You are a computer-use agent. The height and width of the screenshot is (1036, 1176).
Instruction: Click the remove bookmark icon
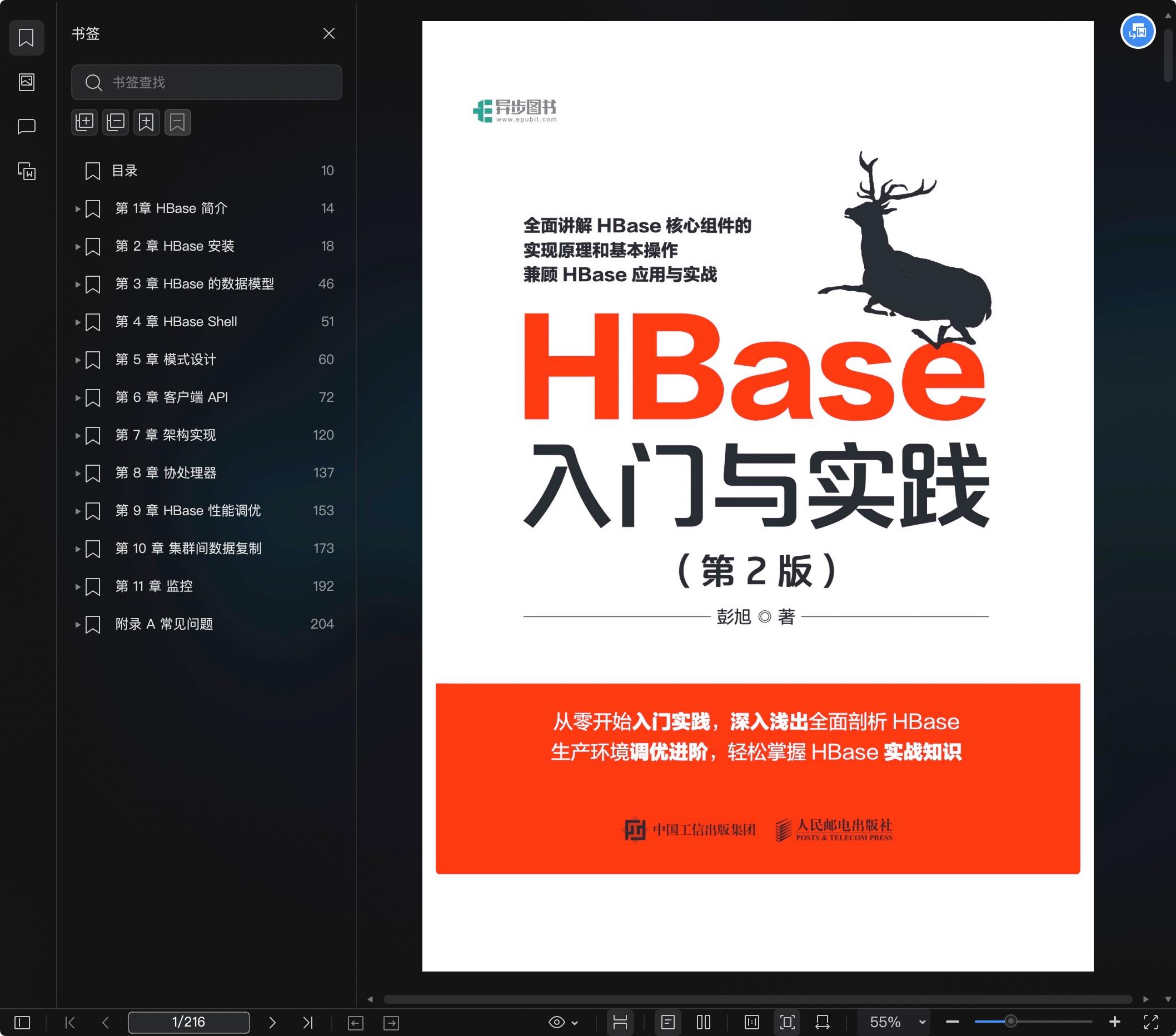tap(178, 122)
